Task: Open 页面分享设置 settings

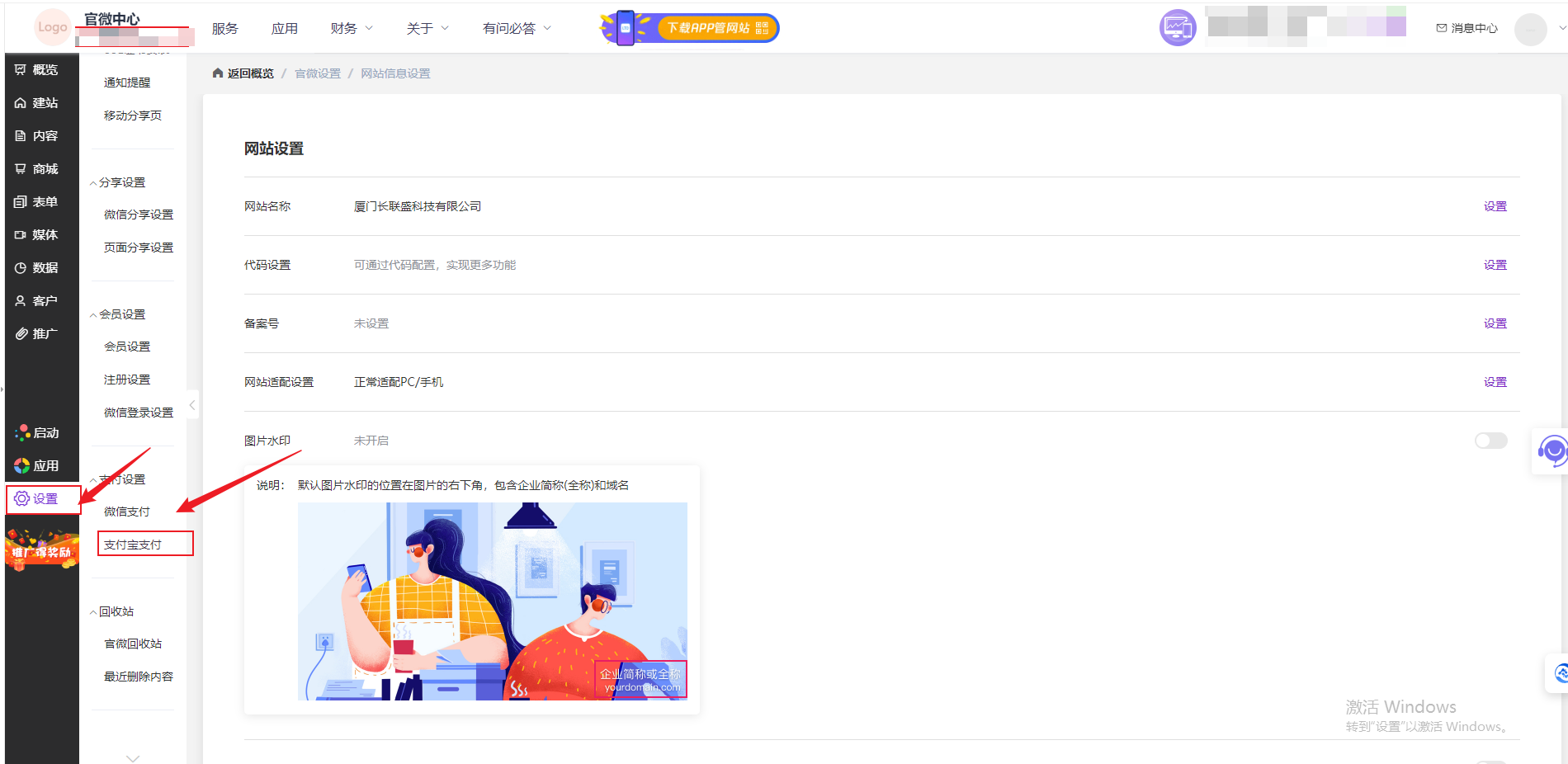Action: pyautogui.click(x=139, y=248)
